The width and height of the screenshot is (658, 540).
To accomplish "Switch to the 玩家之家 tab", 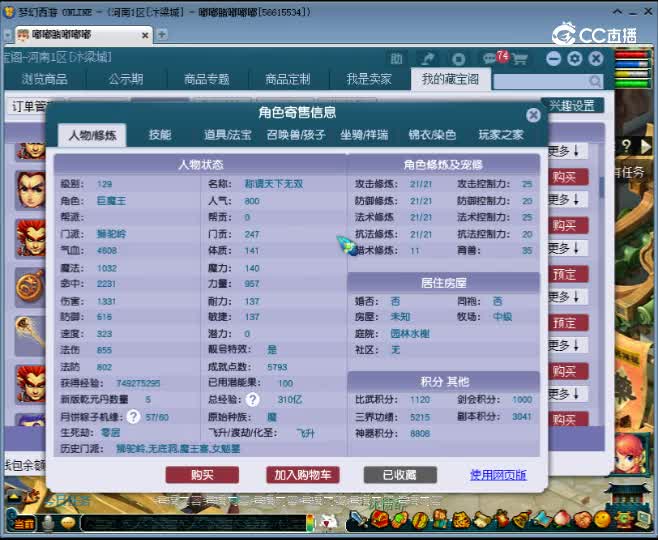I will (x=501, y=135).
